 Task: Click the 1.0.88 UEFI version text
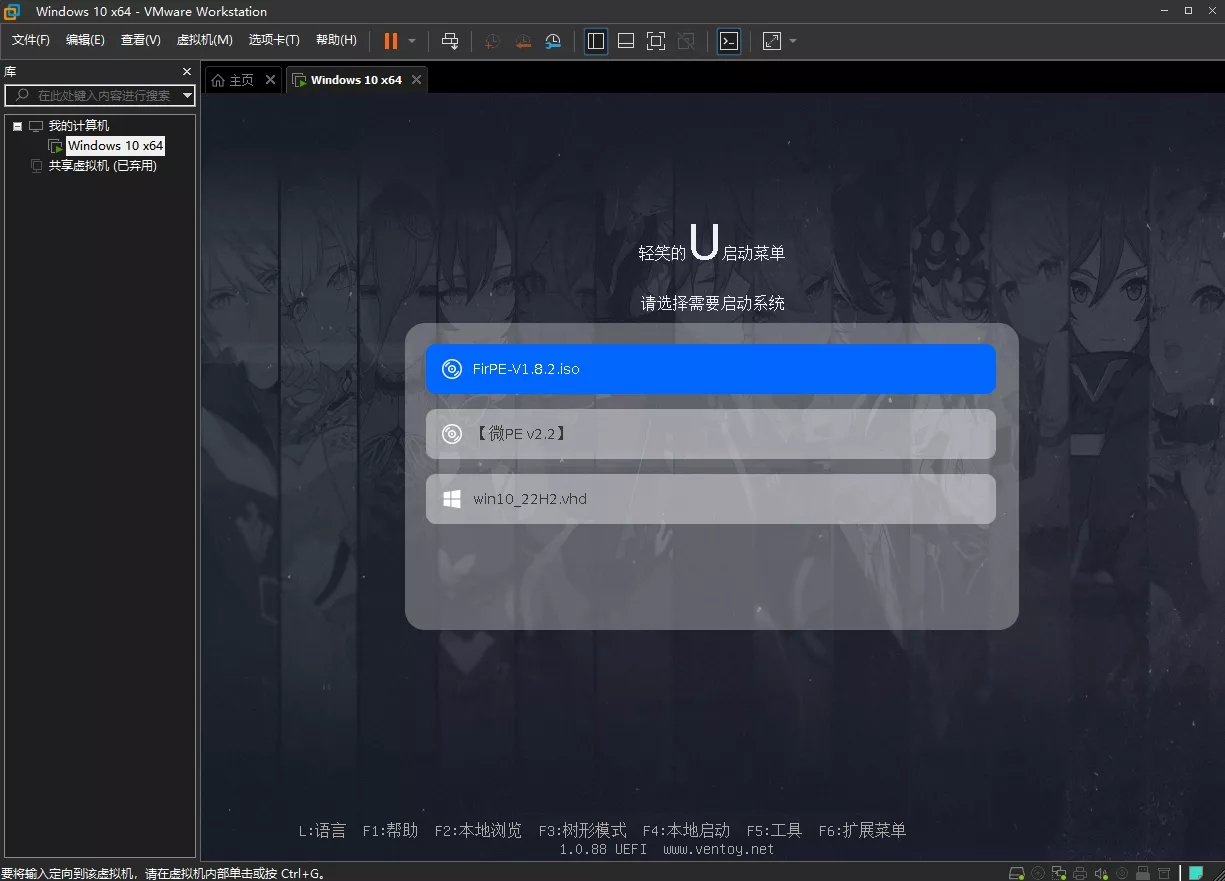pos(603,849)
